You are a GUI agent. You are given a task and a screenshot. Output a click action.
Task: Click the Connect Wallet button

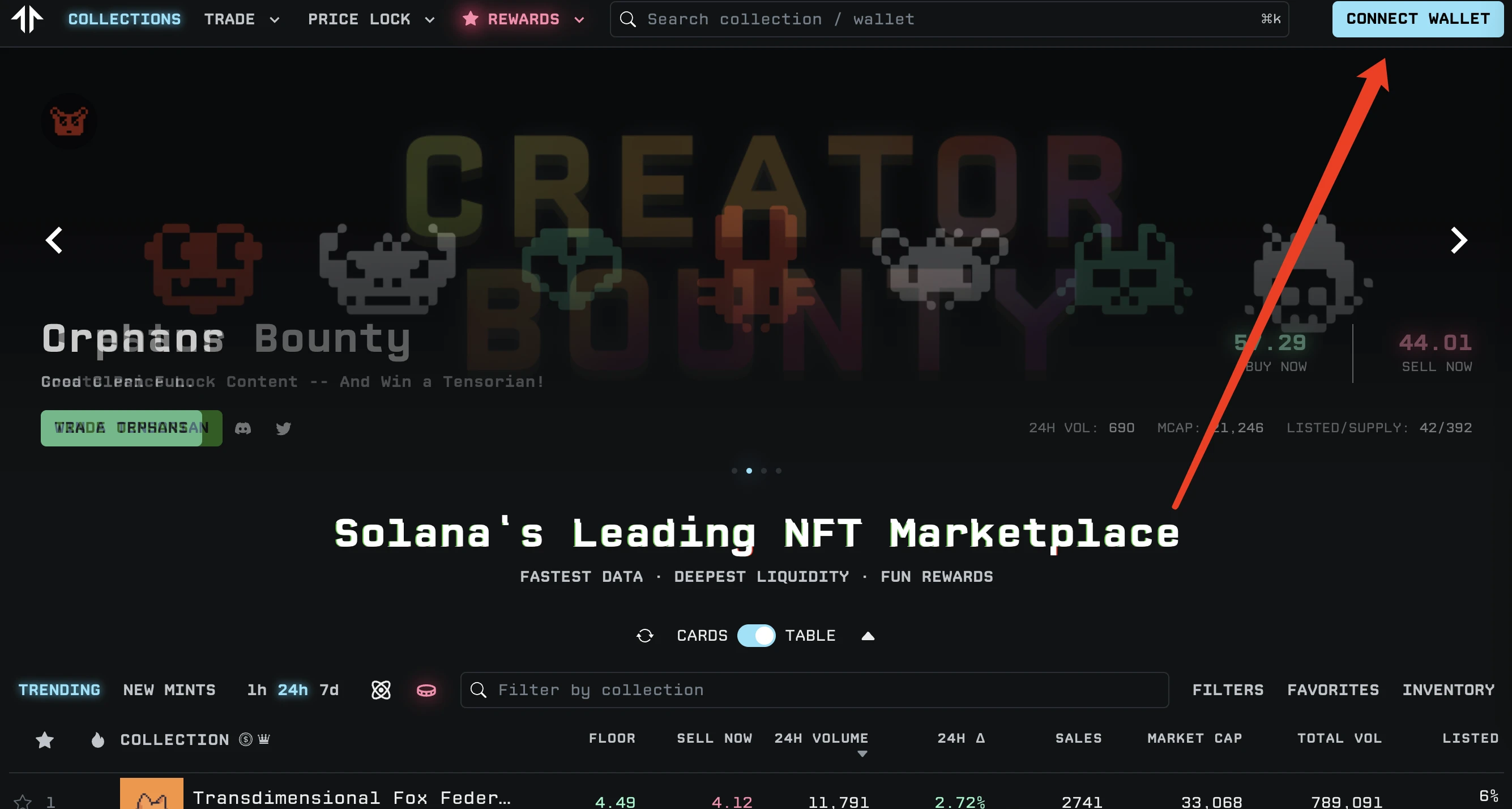click(x=1417, y=19)
